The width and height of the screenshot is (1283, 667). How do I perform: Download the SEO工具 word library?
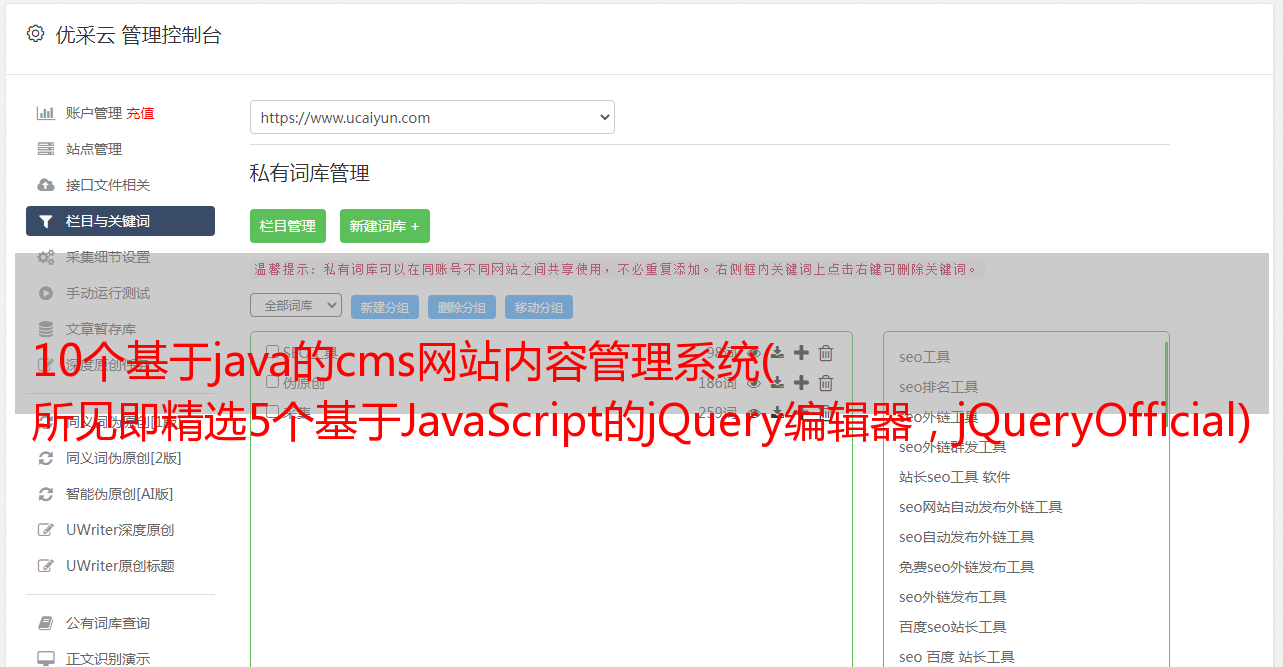point(777,353)
